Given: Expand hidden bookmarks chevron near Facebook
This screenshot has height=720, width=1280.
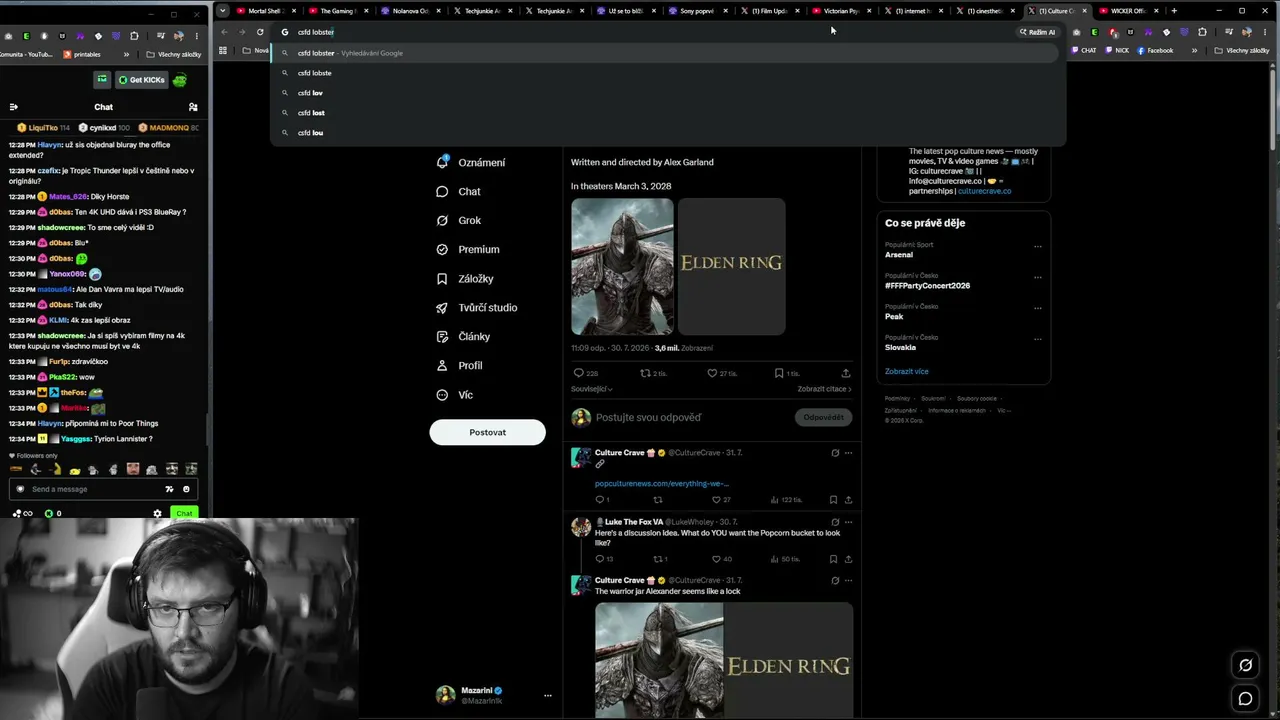Looking at the screenshot, I should pos(1194,50).
